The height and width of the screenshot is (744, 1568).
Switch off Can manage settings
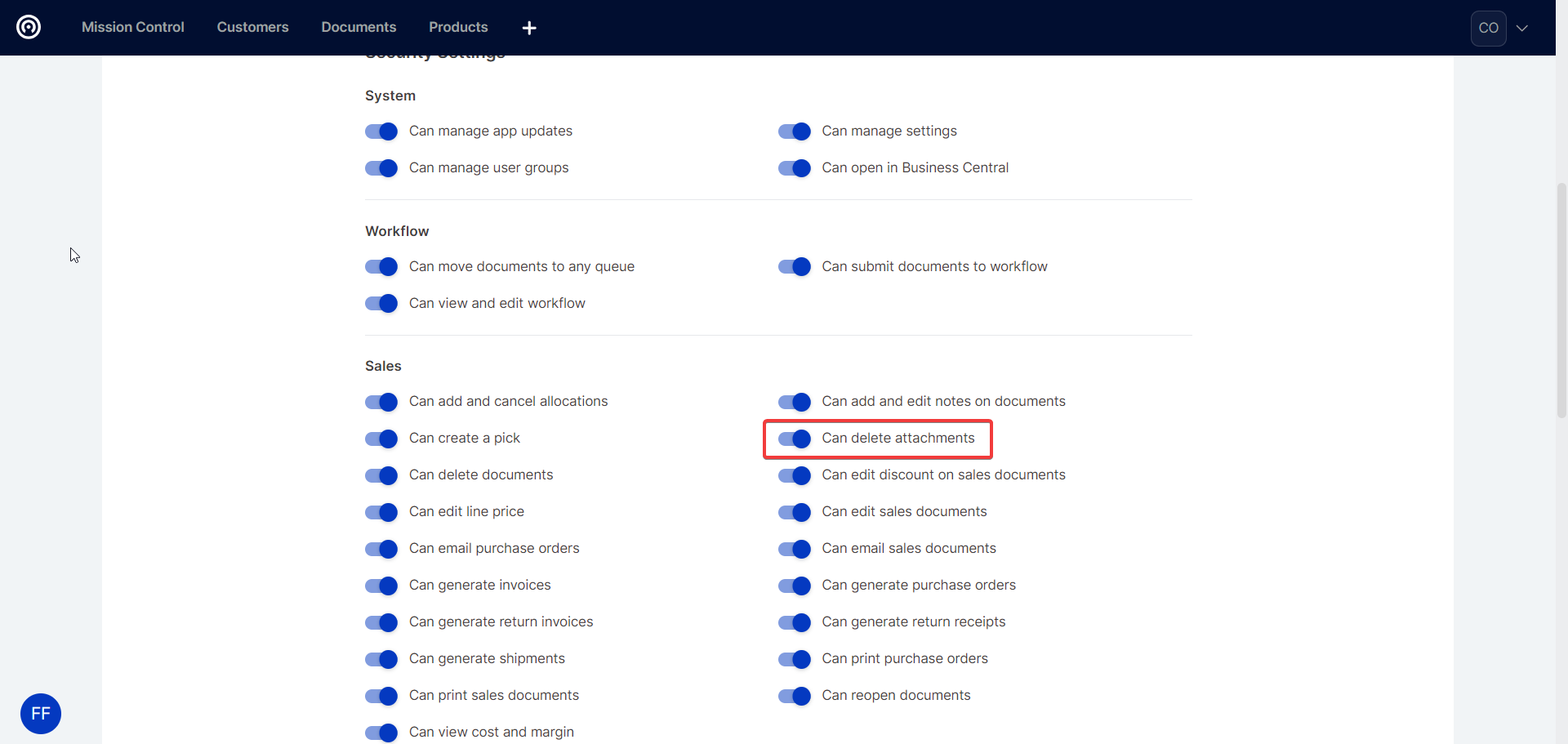tap(794, 131)
